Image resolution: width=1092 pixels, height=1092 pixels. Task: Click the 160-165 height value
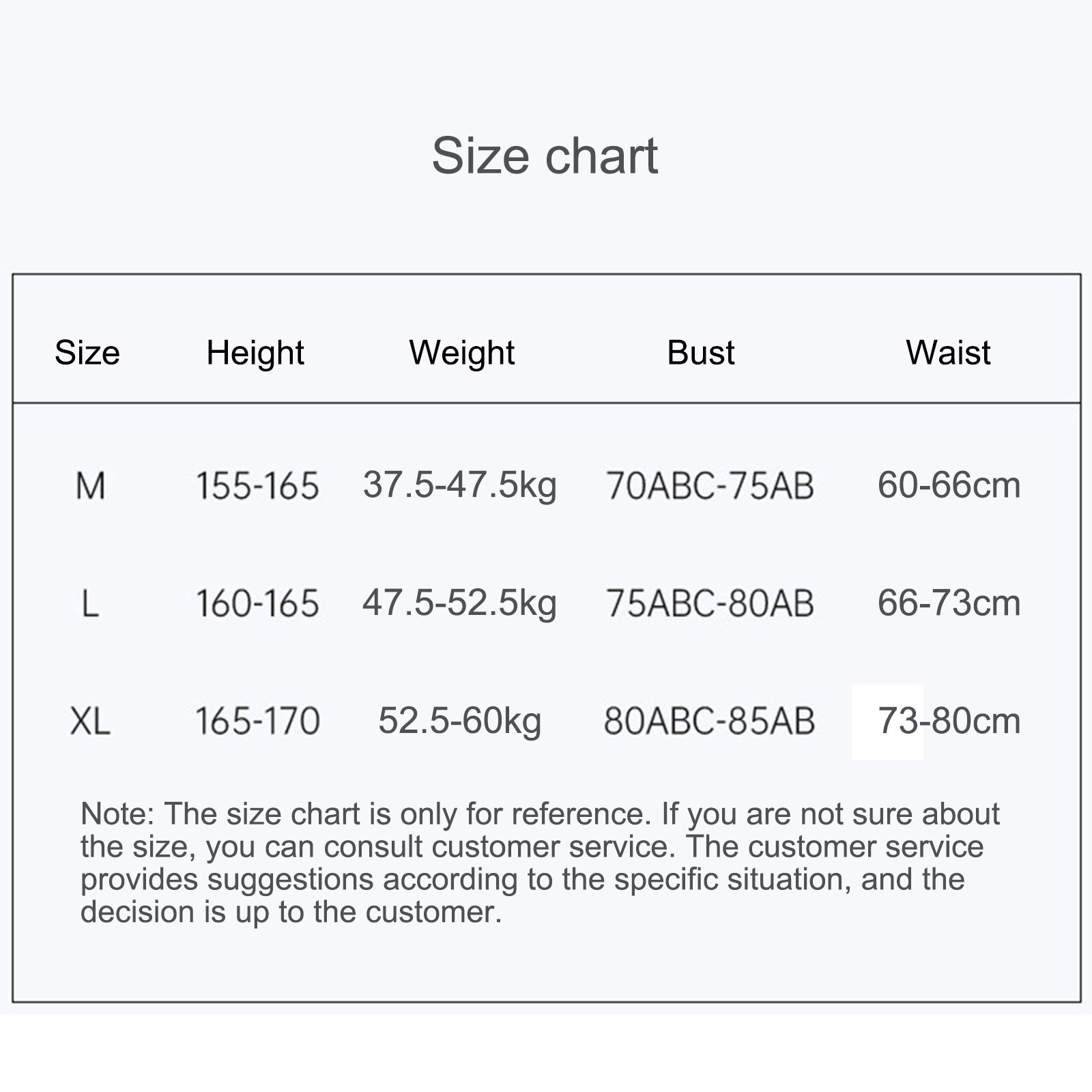(257, 603)
